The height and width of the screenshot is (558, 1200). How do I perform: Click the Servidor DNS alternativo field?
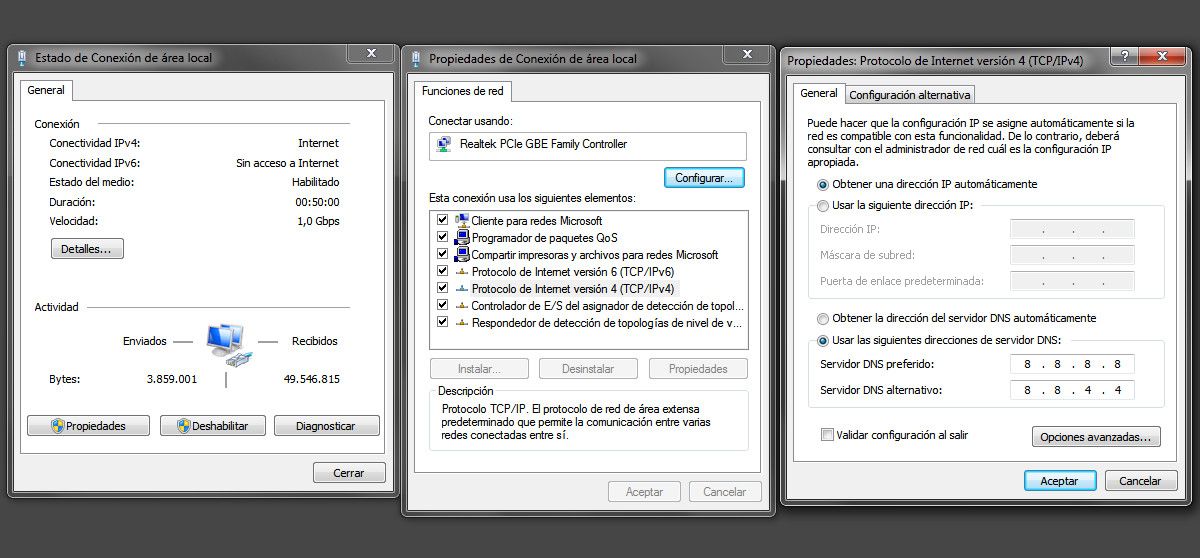coord(1071,390)
